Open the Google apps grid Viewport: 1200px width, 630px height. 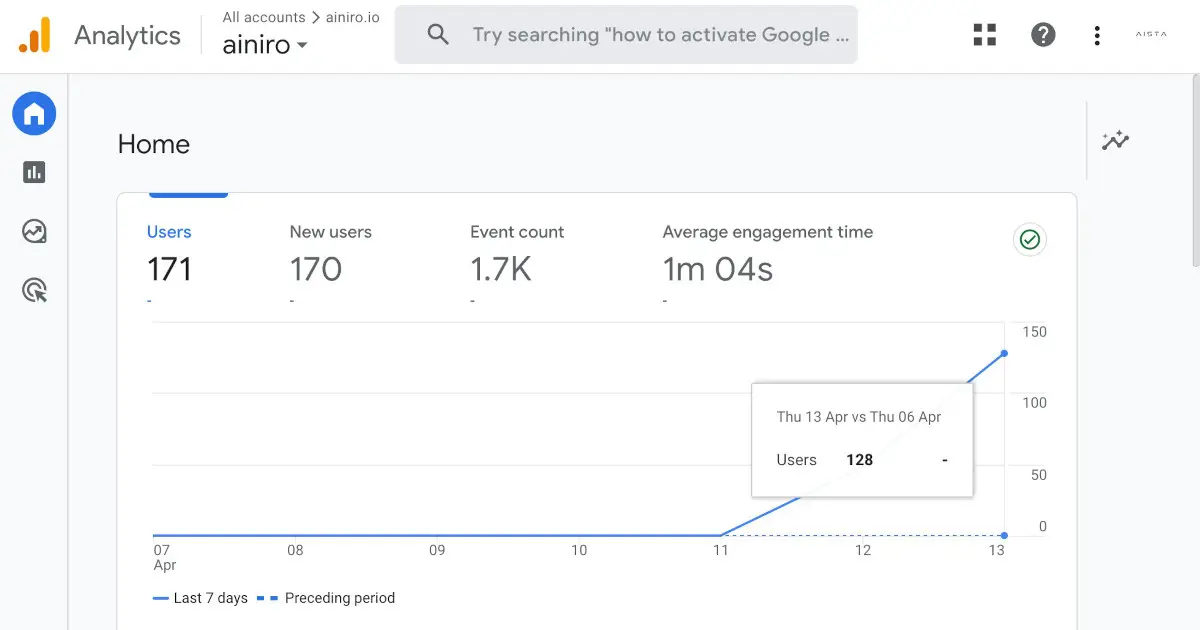pos(985,35)
